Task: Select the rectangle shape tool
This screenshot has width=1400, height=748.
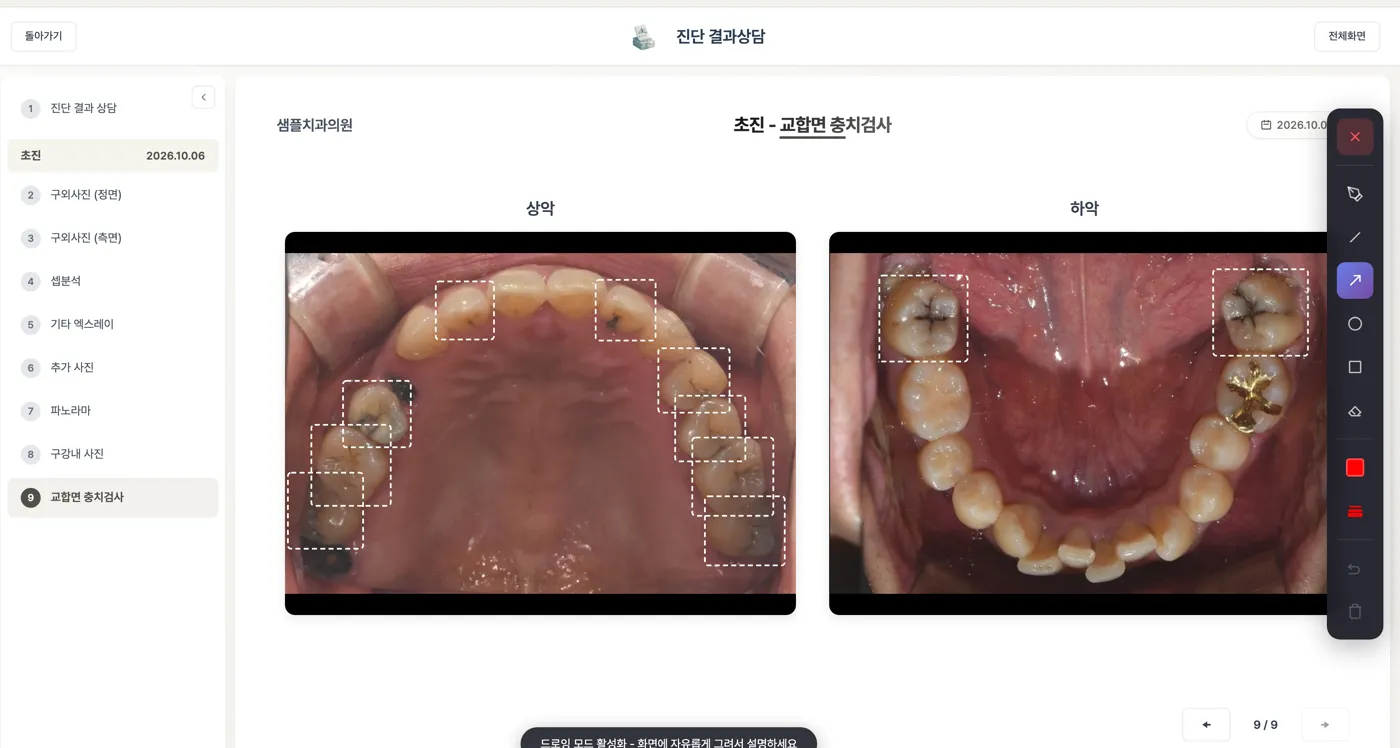Action: pos(1355,367)
